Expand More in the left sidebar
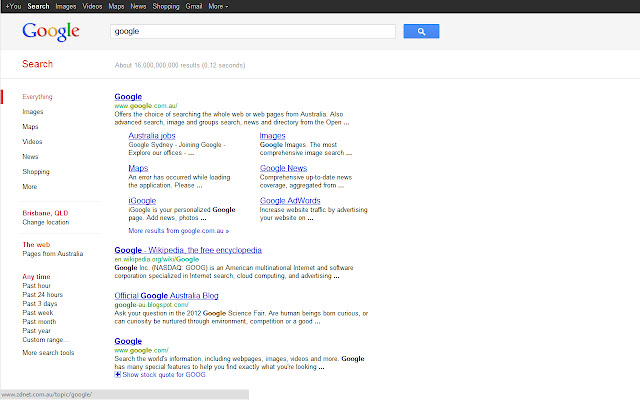Viewport: 640px width, 400px height. pos(30,187)
